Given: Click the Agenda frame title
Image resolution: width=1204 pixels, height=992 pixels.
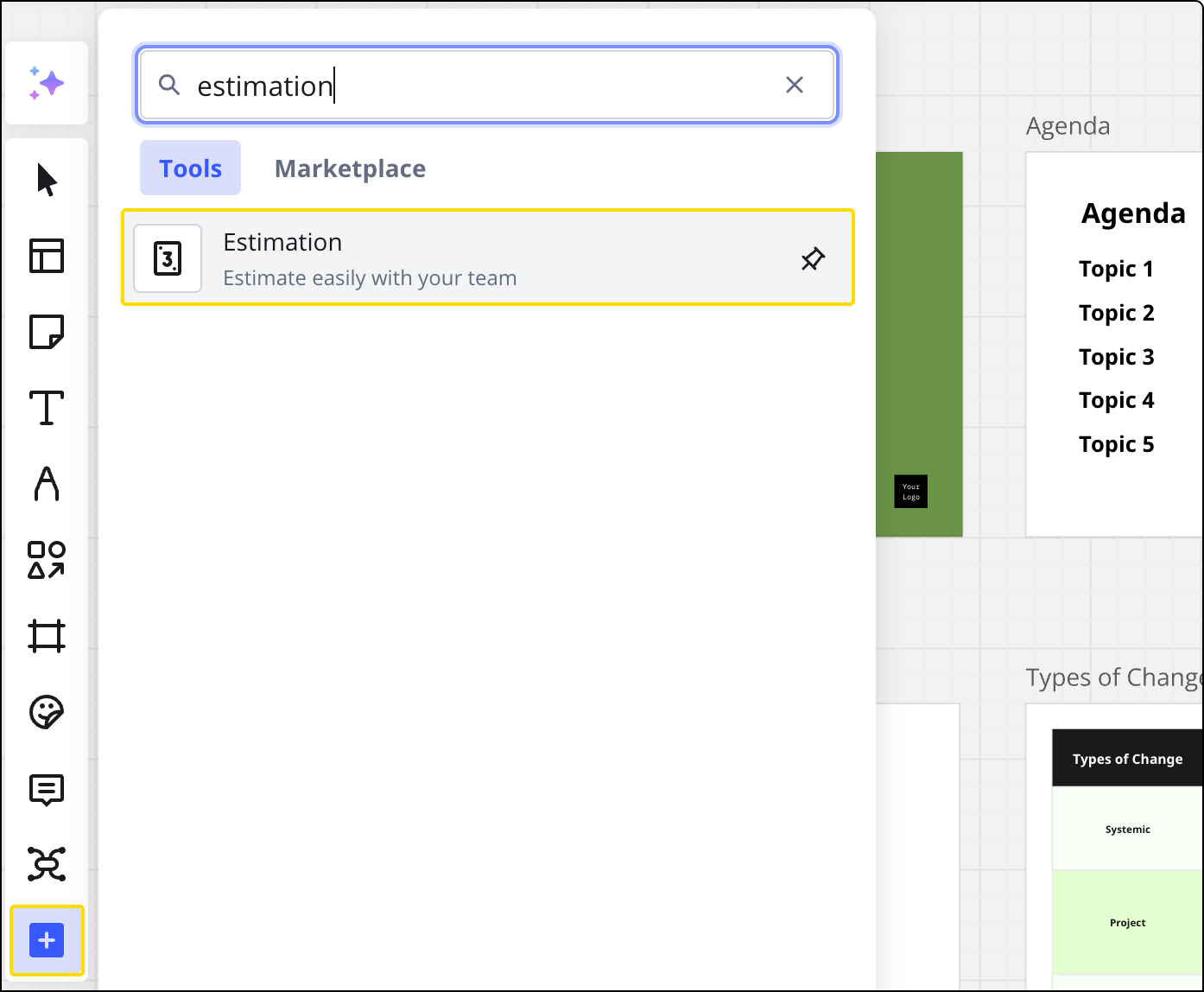Looking at the screenshot, I should (1068, 126).
